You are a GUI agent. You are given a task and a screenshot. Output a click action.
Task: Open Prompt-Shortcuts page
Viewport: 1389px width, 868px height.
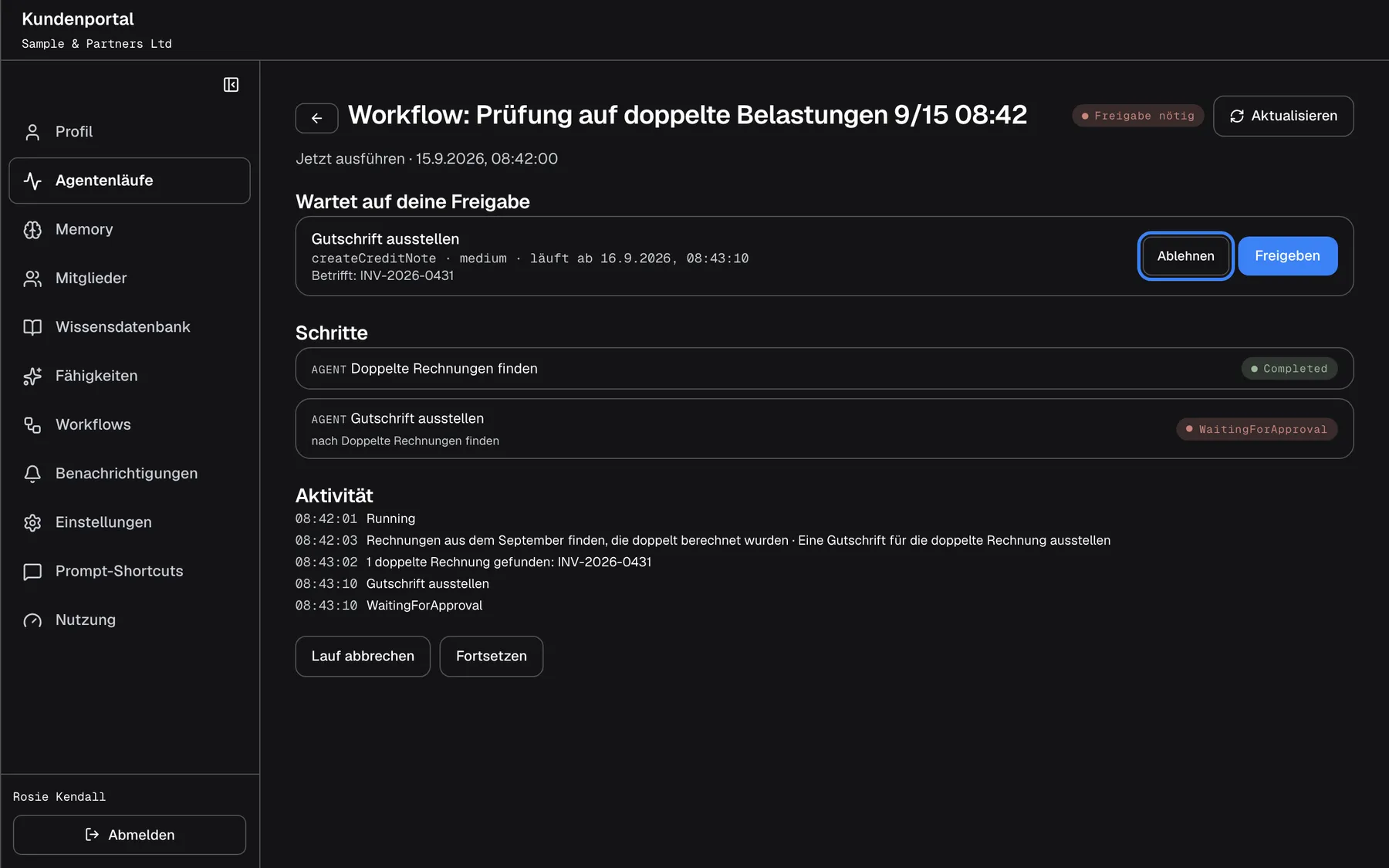pos(130,571)
